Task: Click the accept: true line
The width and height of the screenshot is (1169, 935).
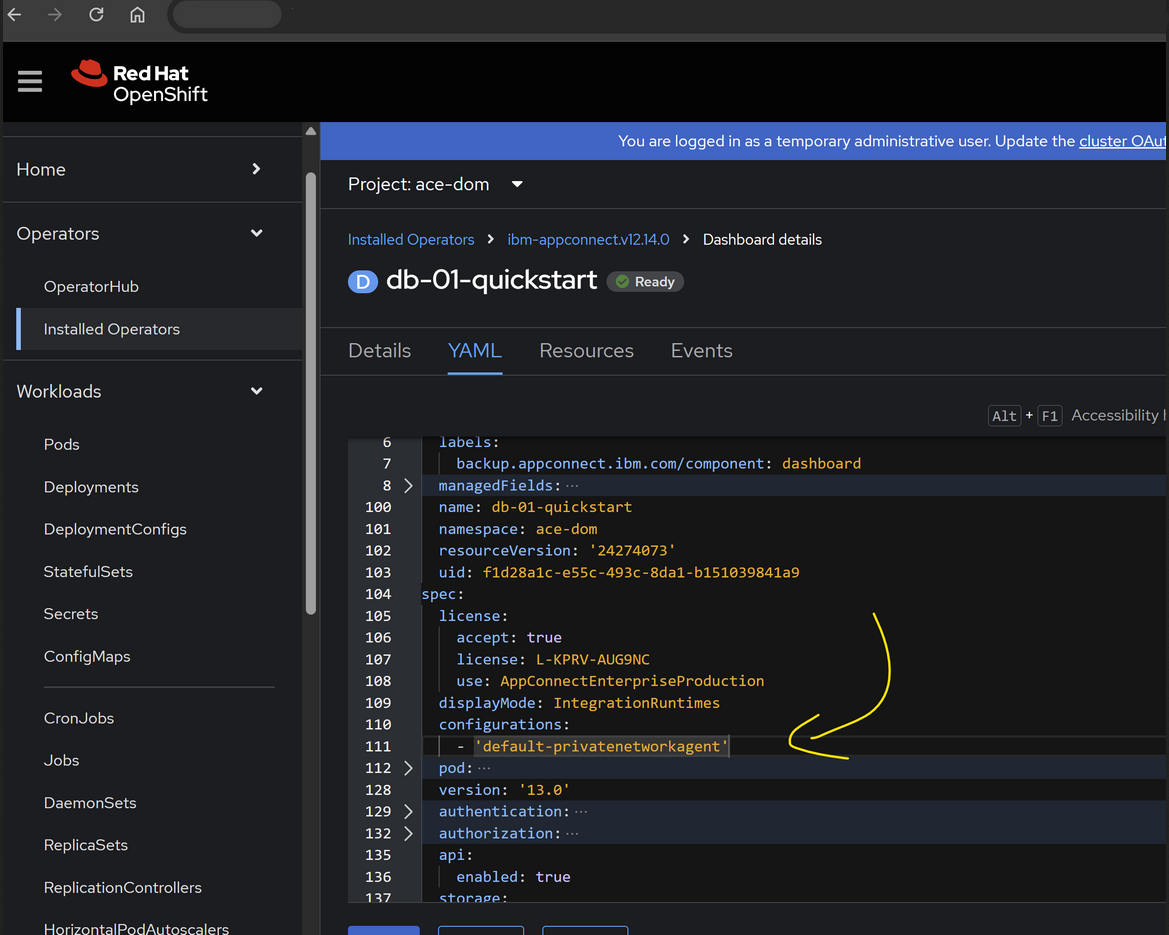Action: tap(509, 638)
